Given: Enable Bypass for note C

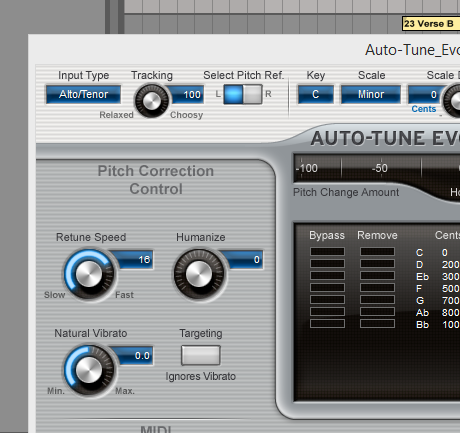Looking at the screenshot, I should pos(327,252).
